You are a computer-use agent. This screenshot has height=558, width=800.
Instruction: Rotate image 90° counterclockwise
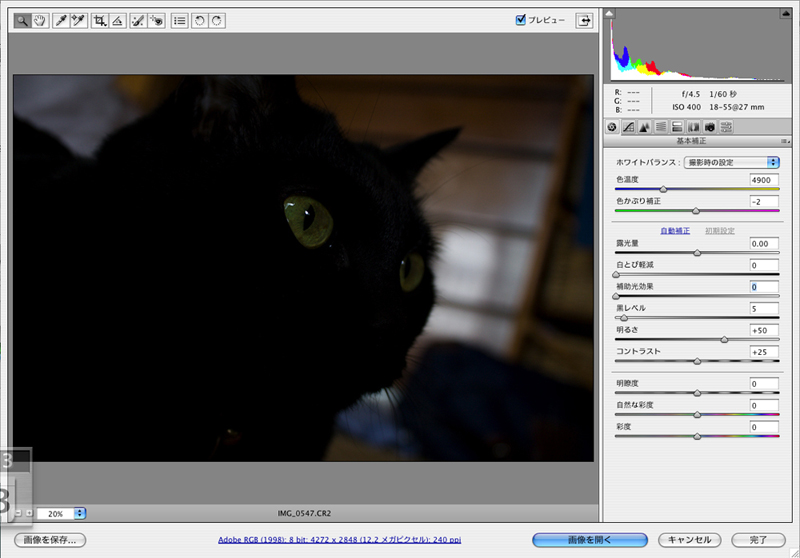coord(200,21)
